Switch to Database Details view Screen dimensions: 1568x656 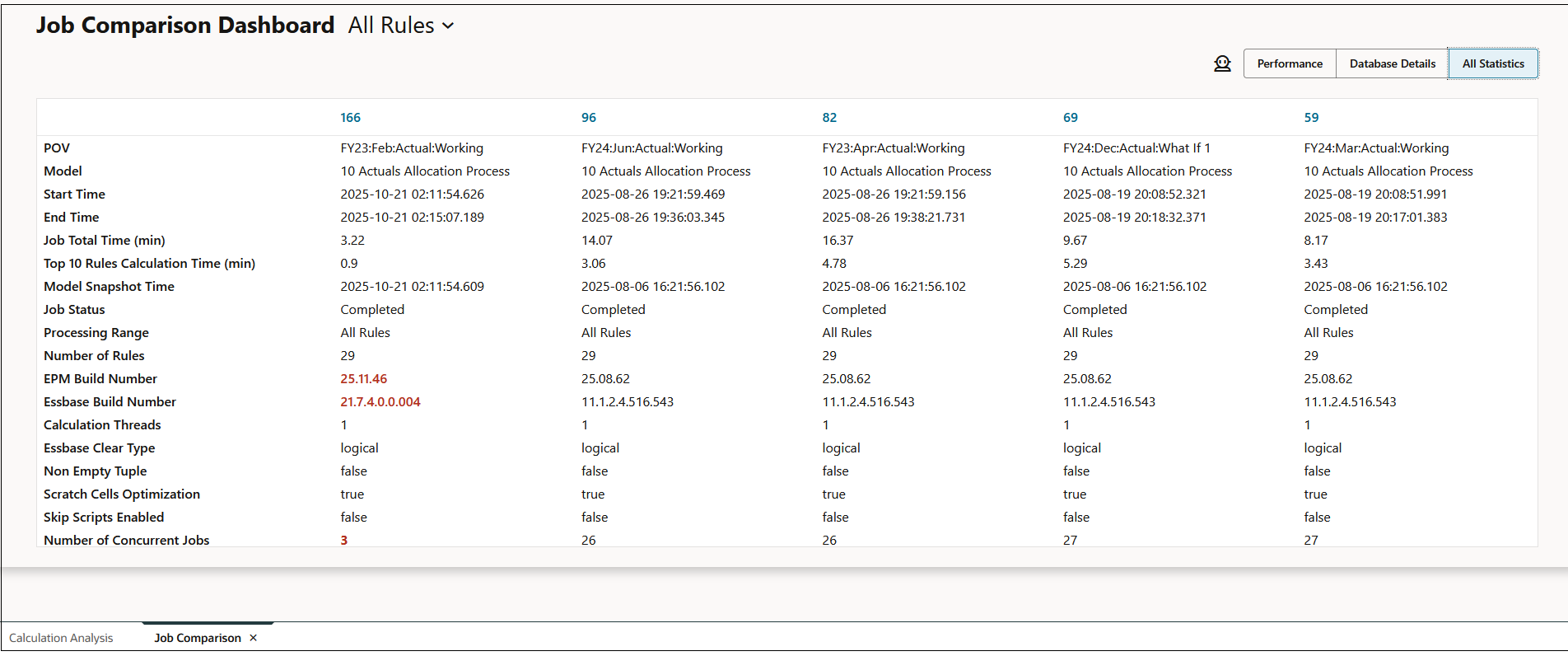[x=1392, y=63]
